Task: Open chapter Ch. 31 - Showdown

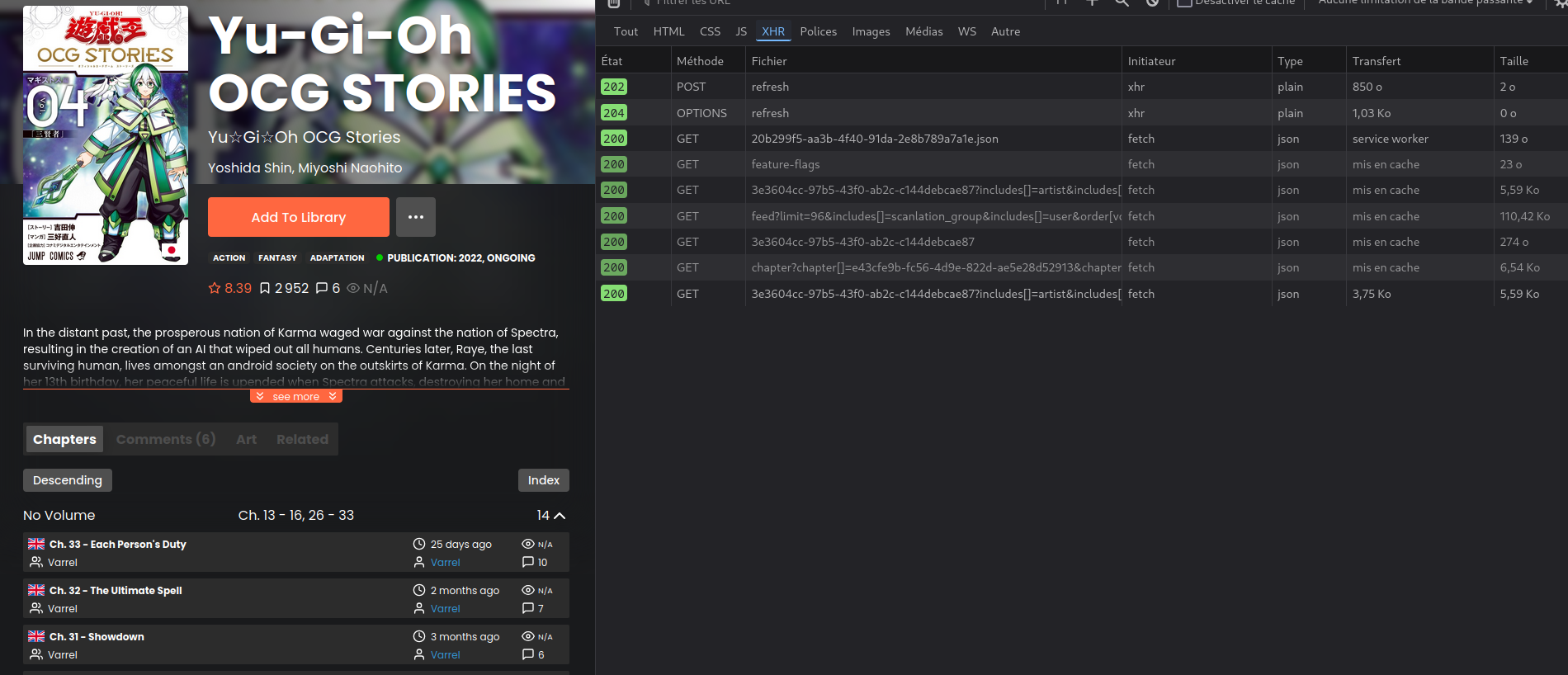Action: tap(97, 636)
